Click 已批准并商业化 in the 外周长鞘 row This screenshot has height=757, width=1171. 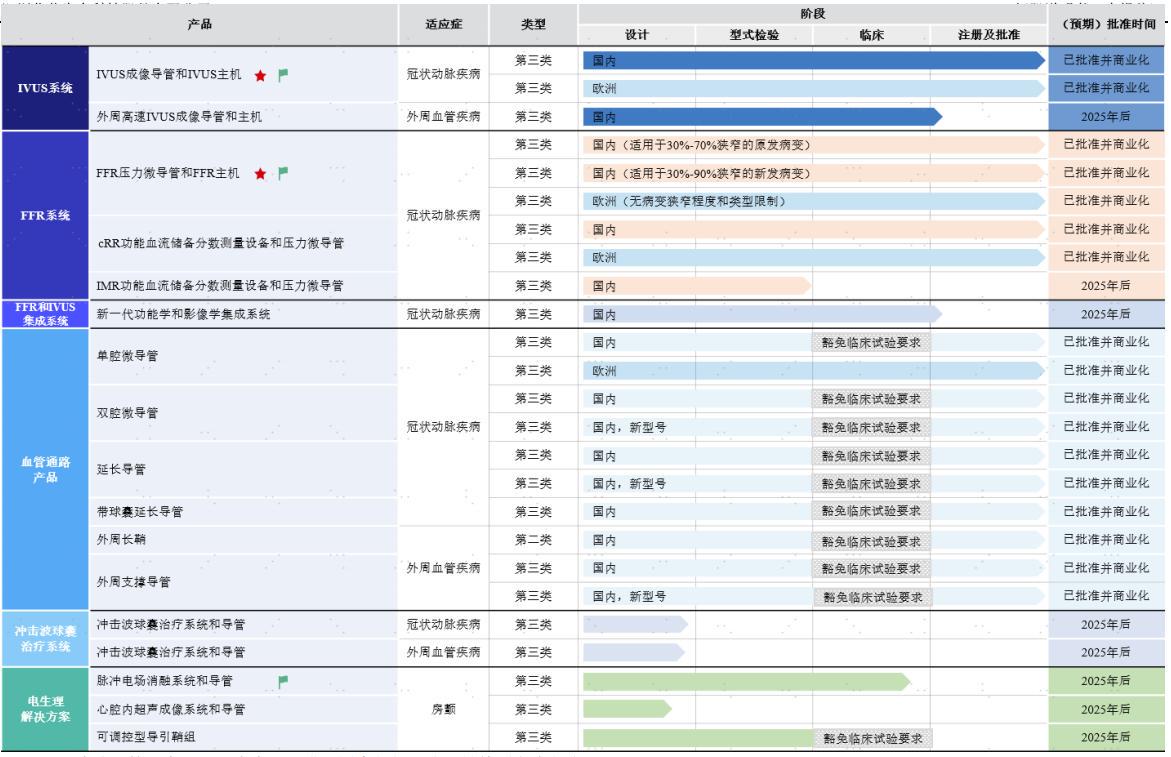(1106, 539)
